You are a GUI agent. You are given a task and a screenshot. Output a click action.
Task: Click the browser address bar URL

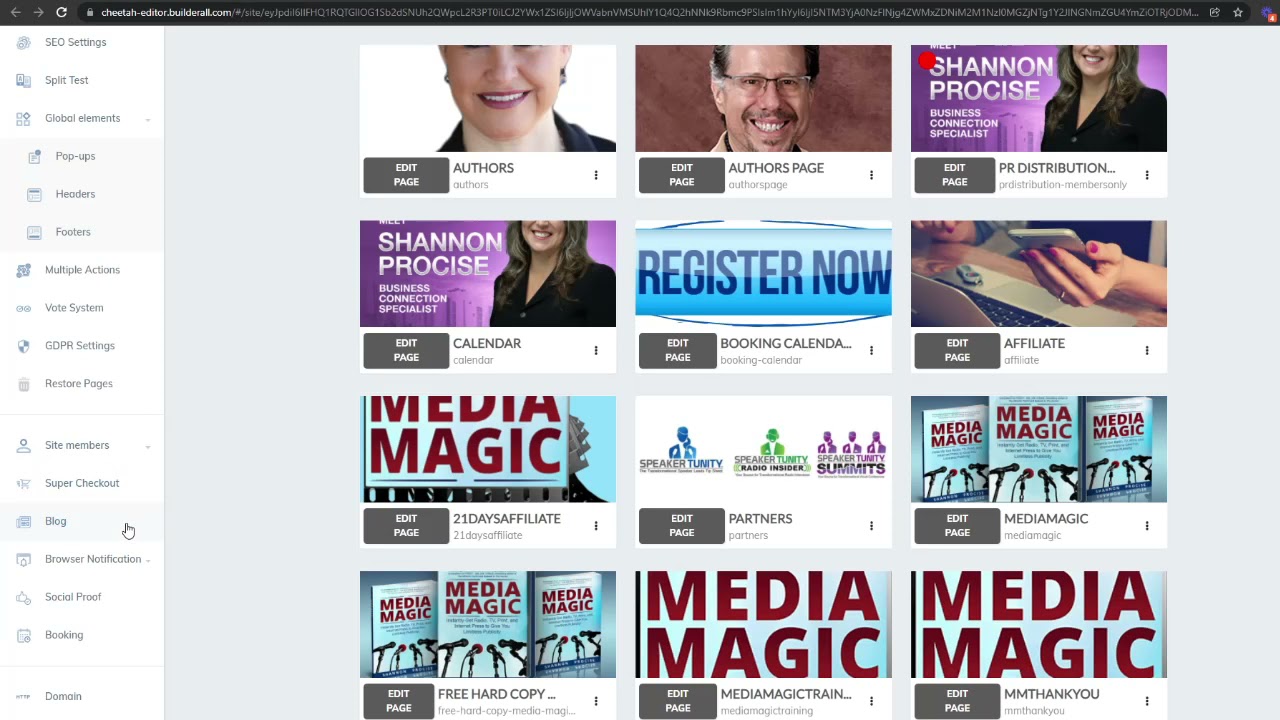(x=650, y=12)
